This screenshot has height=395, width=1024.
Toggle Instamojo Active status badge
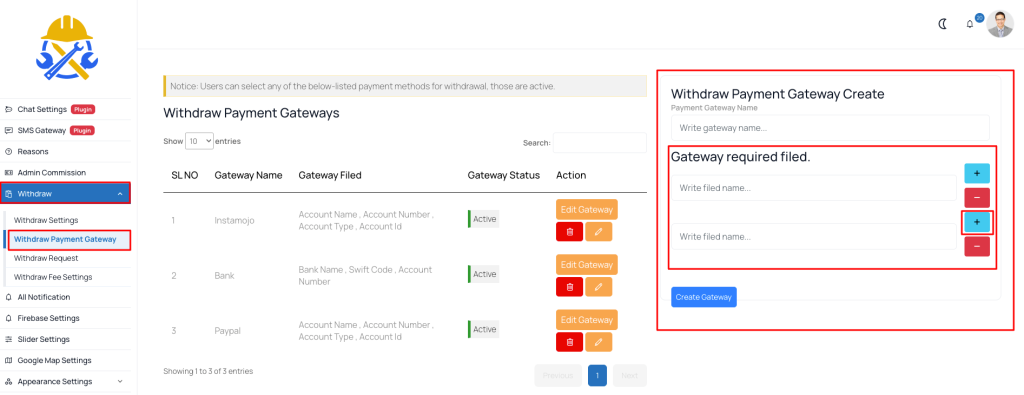pyautogui.click(x=483, y=219)
